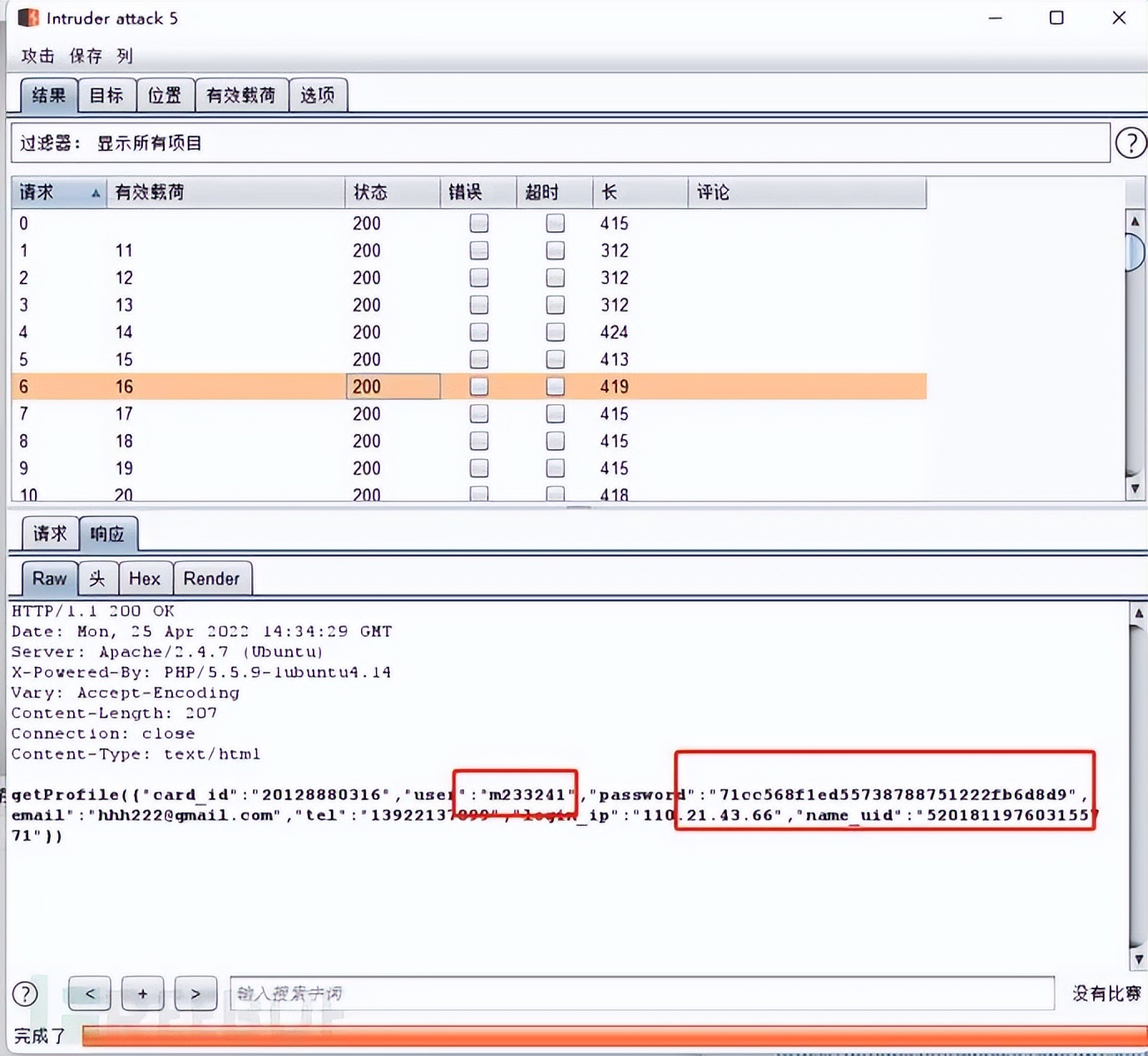The width and height of the screenshot is (1148, 1056).
Task: Enable the 超时 checkbox for request 1
Action: click(x=554, y=250)
